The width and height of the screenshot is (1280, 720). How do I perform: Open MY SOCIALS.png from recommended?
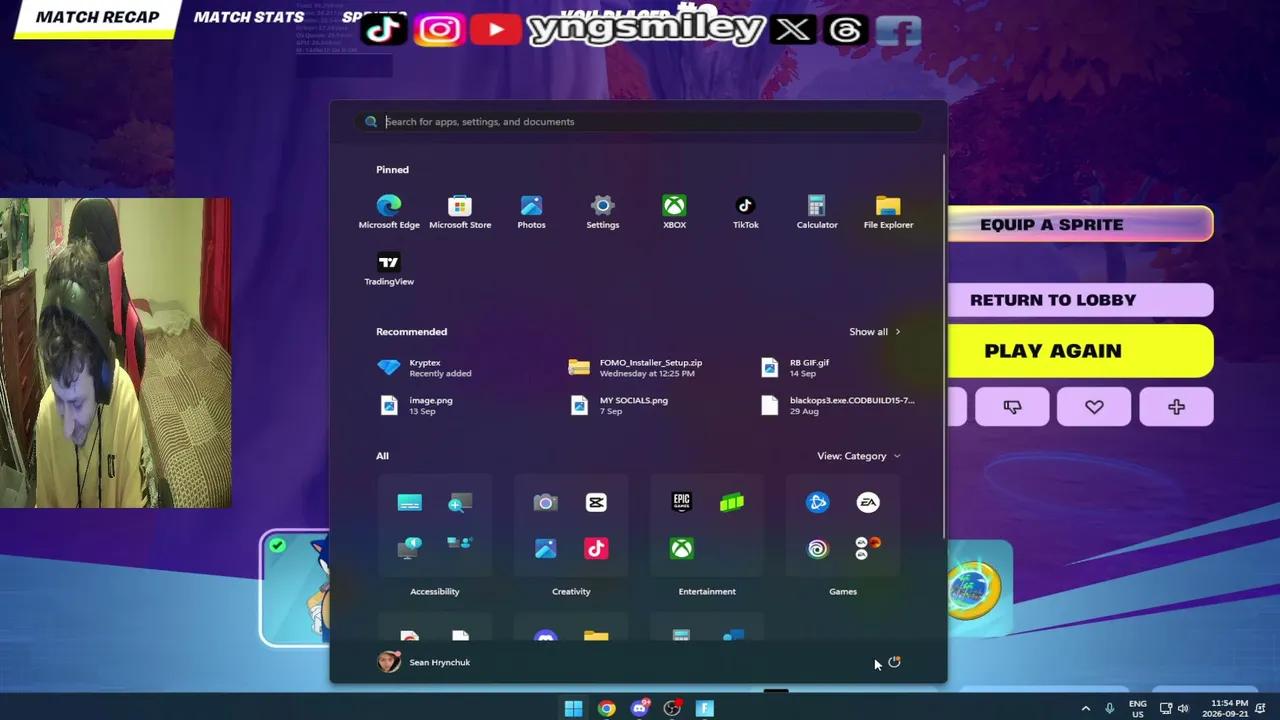[619, 405]
